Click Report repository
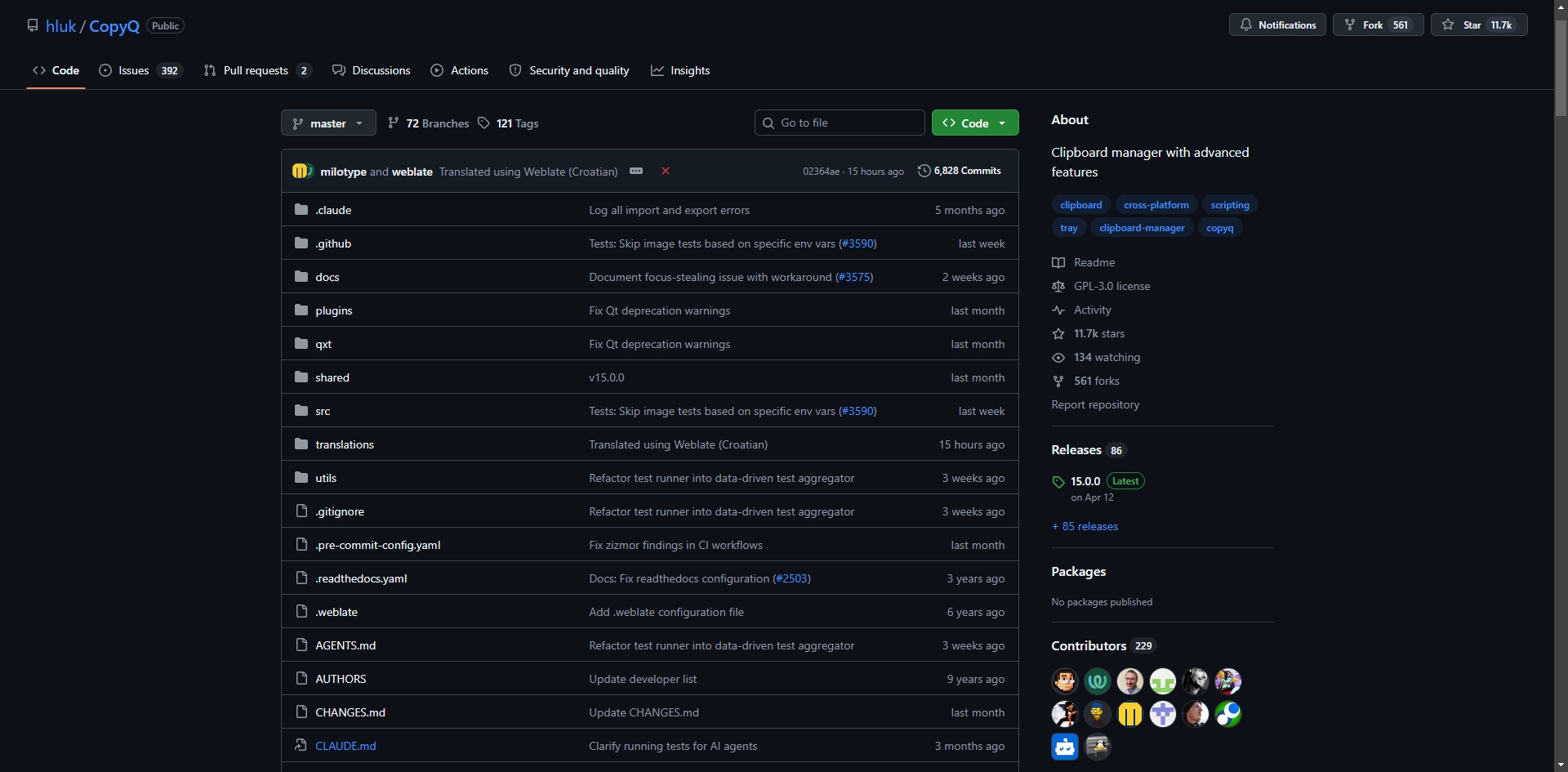Viewport: 1568px width, 772px height. (1095, 404)
